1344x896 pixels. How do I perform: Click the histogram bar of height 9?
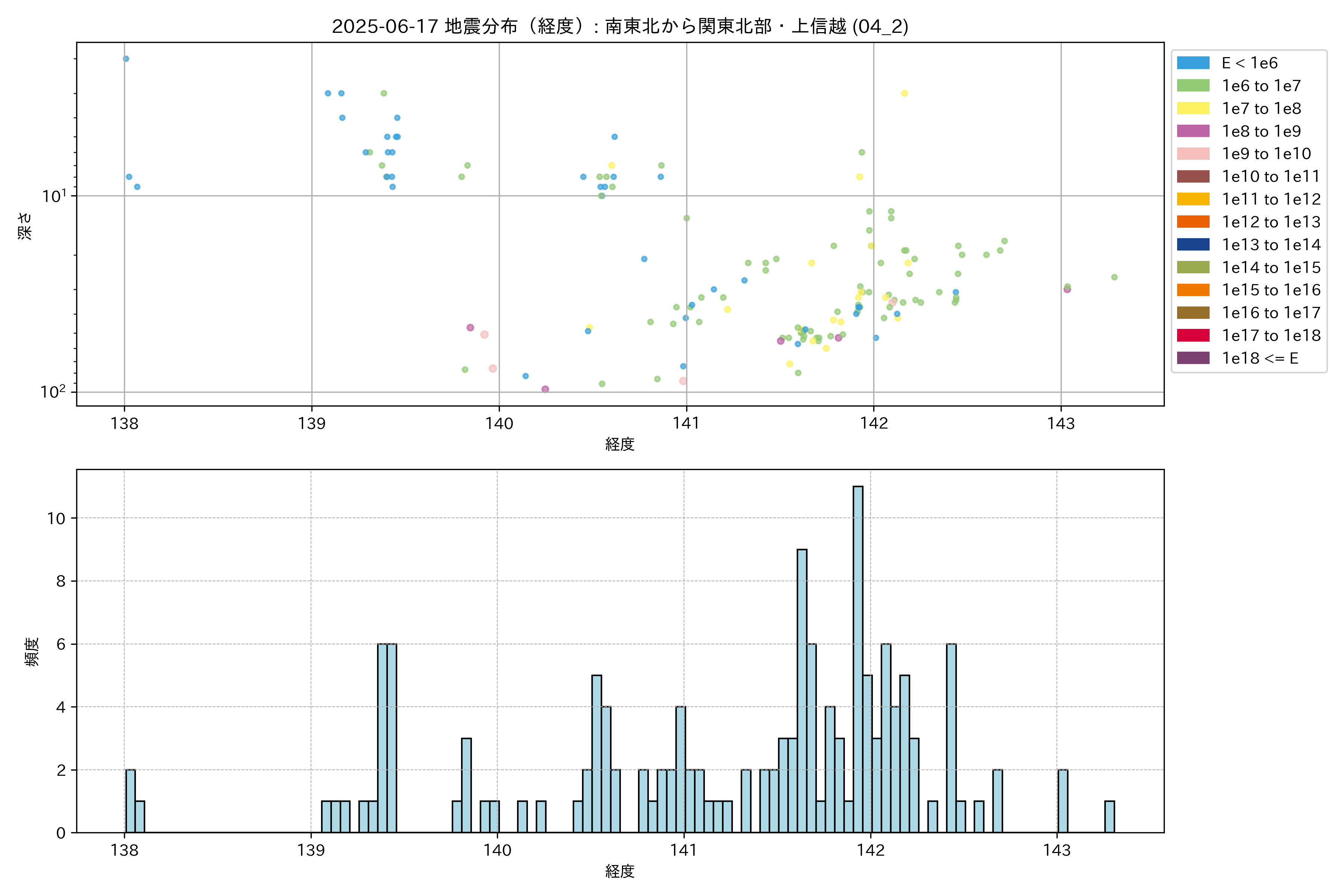(x=802, y=690)
